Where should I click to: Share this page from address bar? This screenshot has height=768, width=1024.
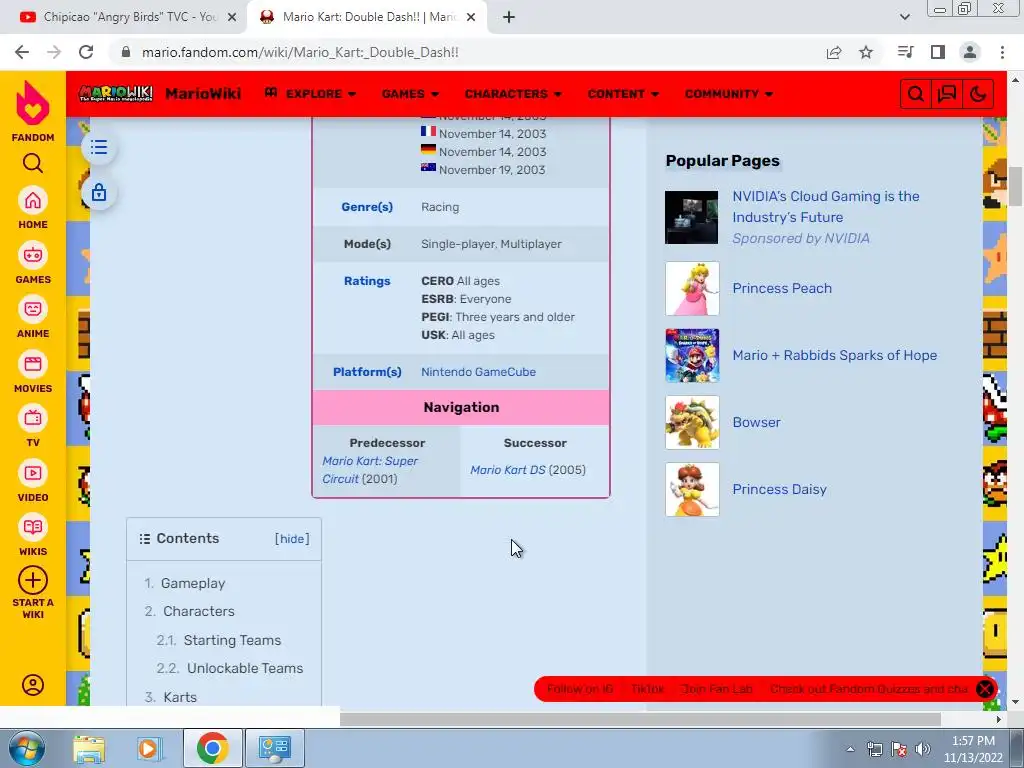(834, 52)
